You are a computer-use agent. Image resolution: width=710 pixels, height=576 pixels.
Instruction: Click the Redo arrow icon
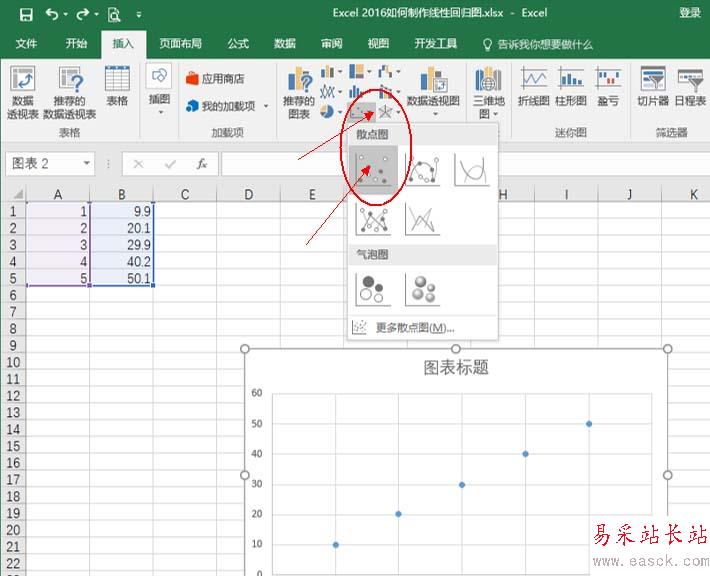point(83,14)
